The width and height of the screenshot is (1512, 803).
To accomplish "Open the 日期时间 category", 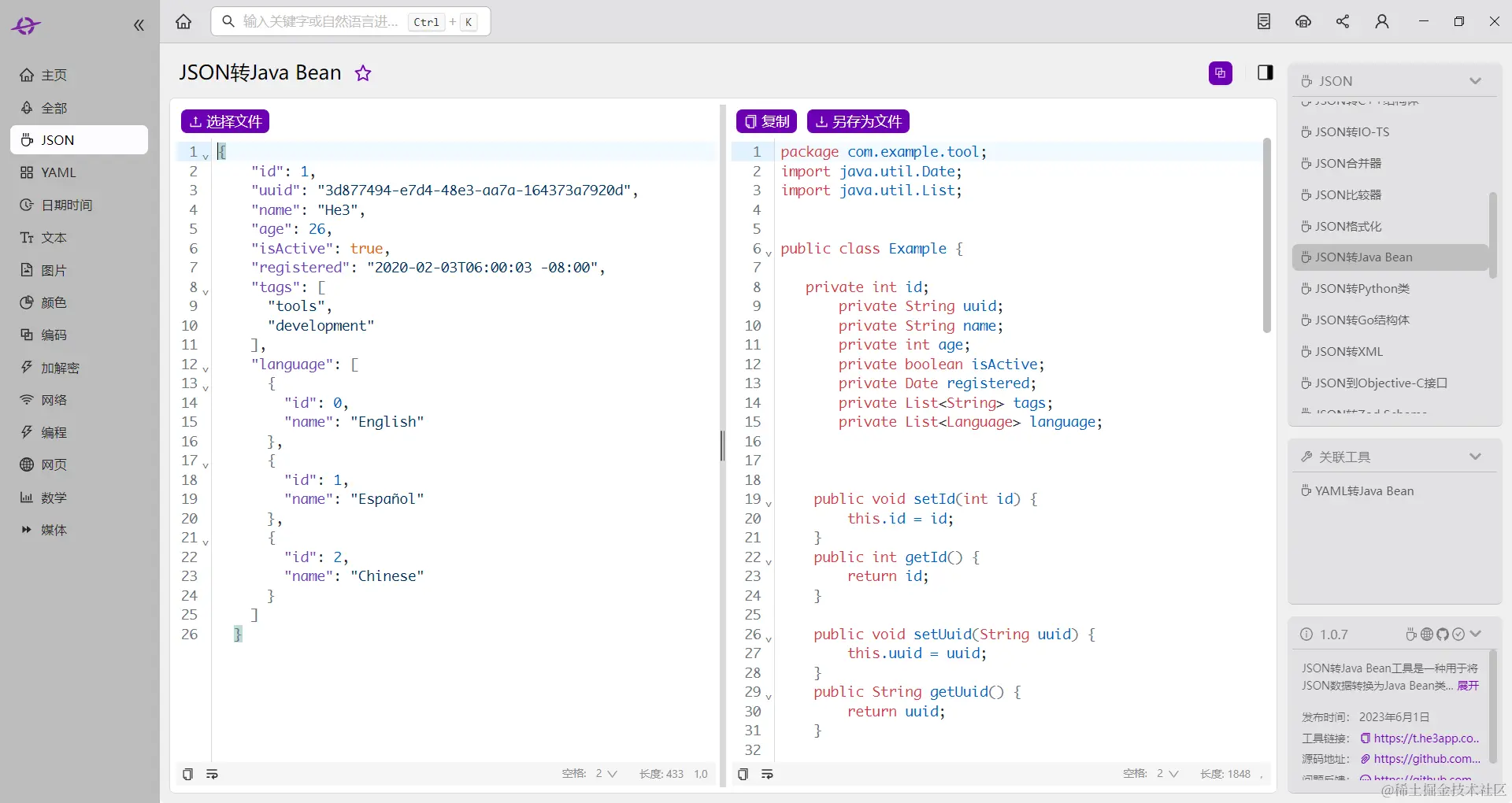I will pyautogui.click(x=79, y=205).
